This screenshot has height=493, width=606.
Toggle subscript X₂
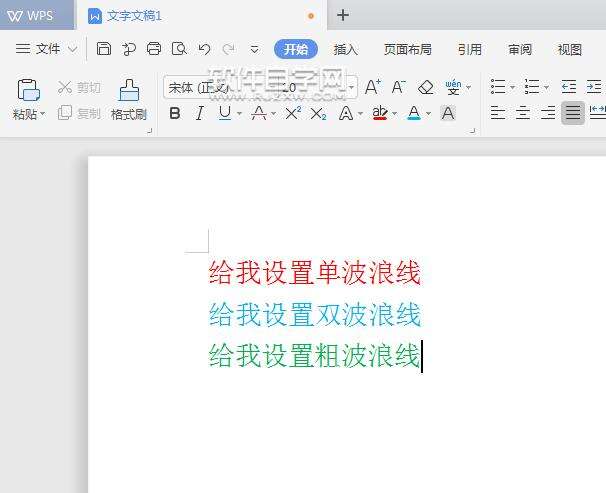coord(318,114)
